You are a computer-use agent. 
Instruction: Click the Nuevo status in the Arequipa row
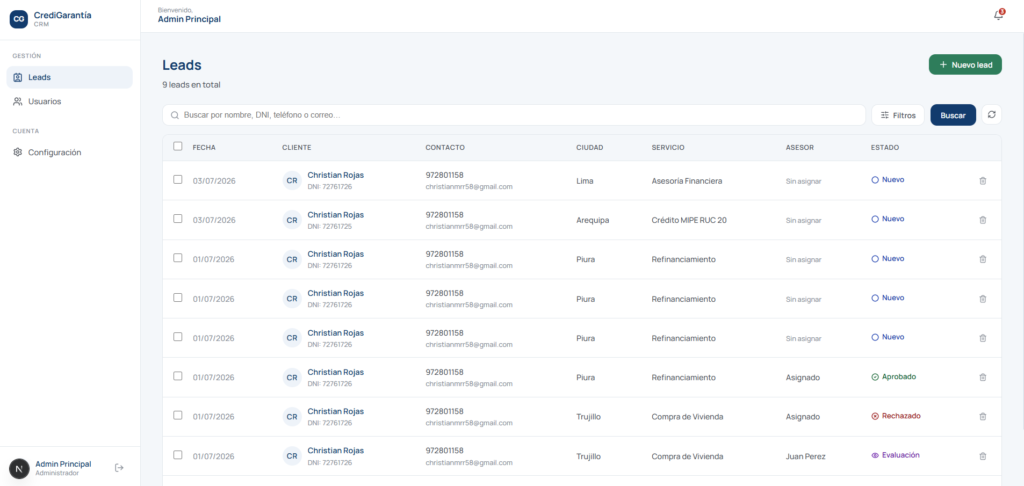(x=888, y=219)
